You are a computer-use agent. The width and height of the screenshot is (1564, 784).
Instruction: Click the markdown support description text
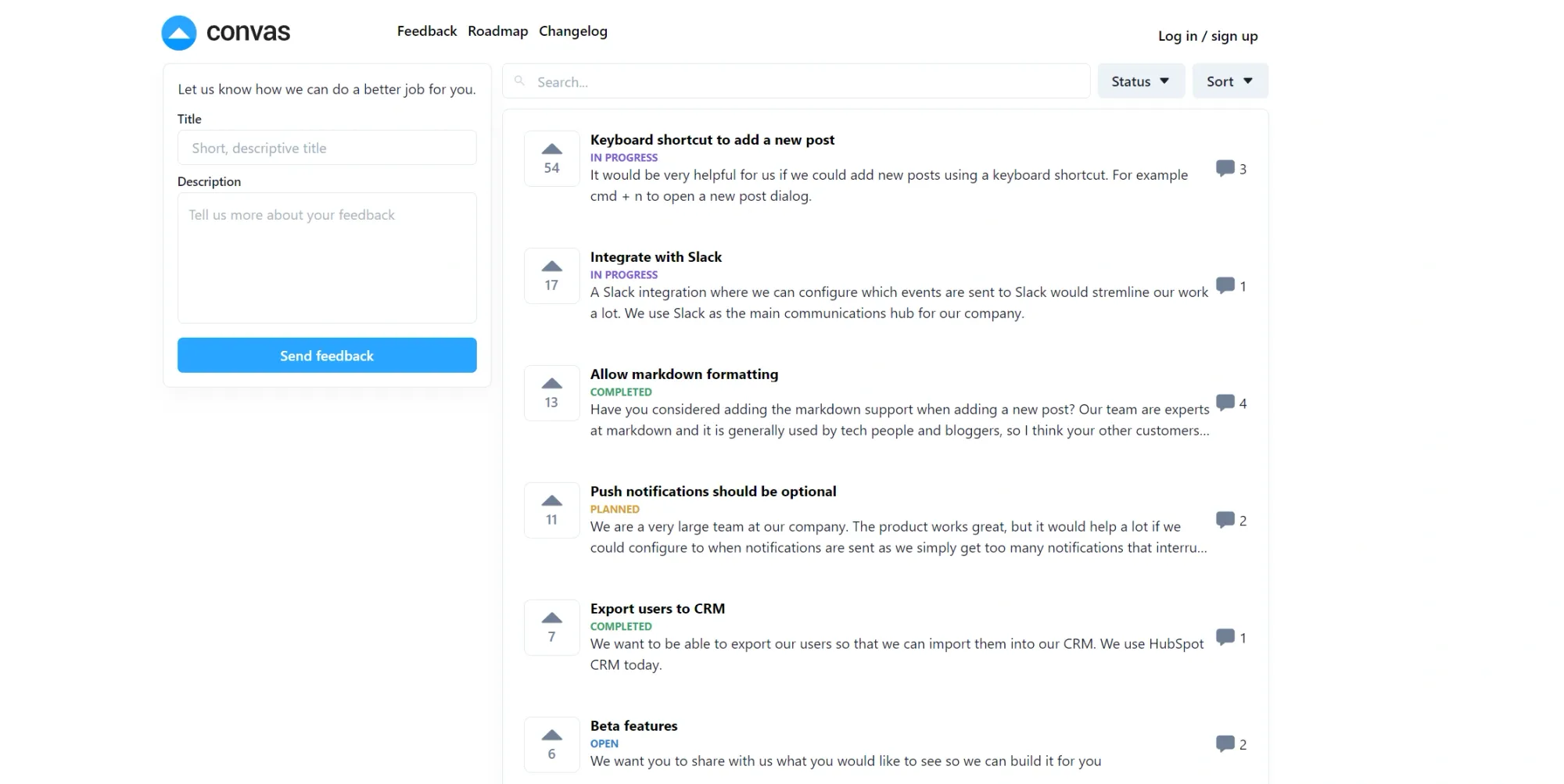900,420
